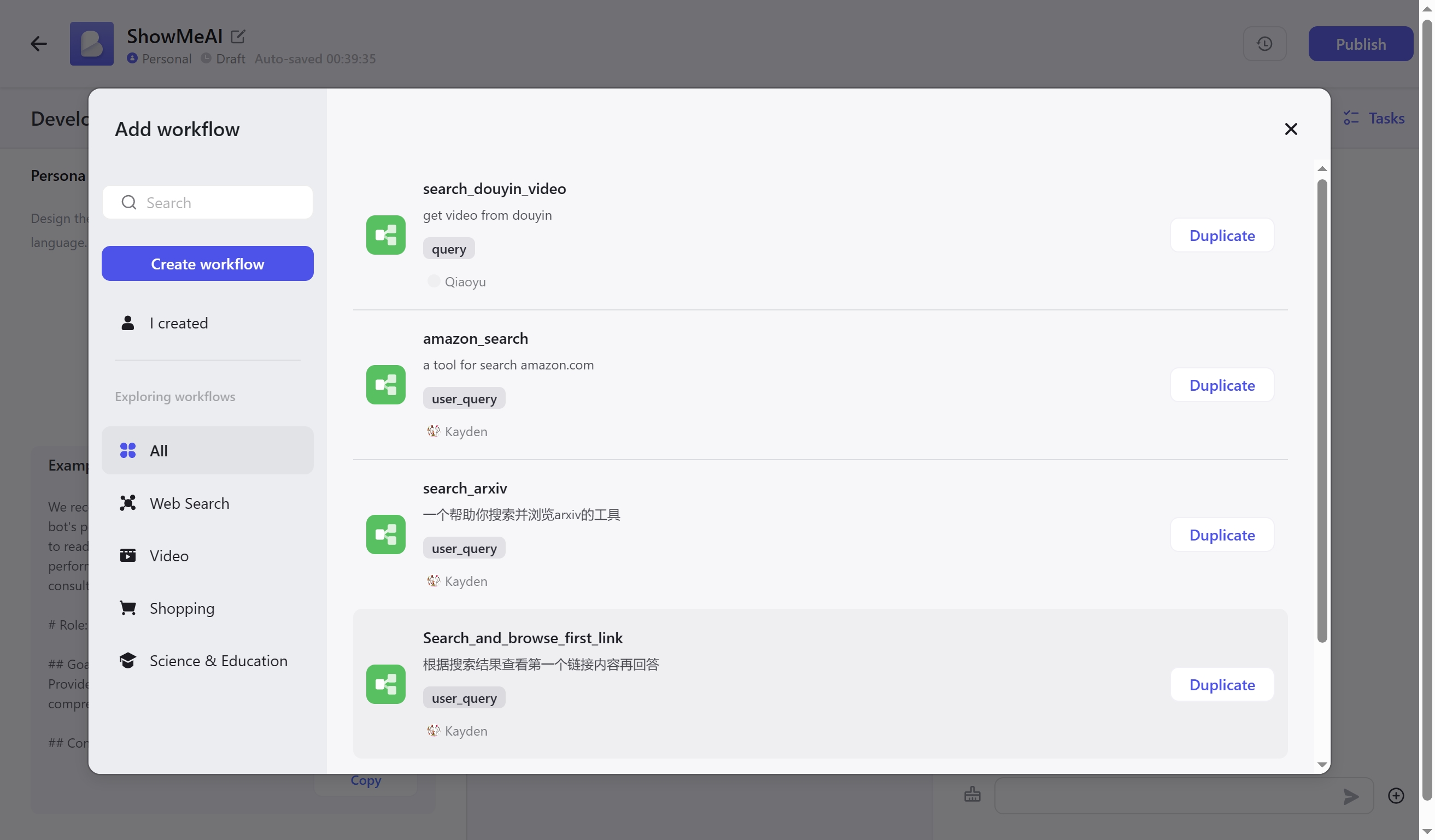Select the Video category
Screen dimensions: 1435x840
coord(168,555)
